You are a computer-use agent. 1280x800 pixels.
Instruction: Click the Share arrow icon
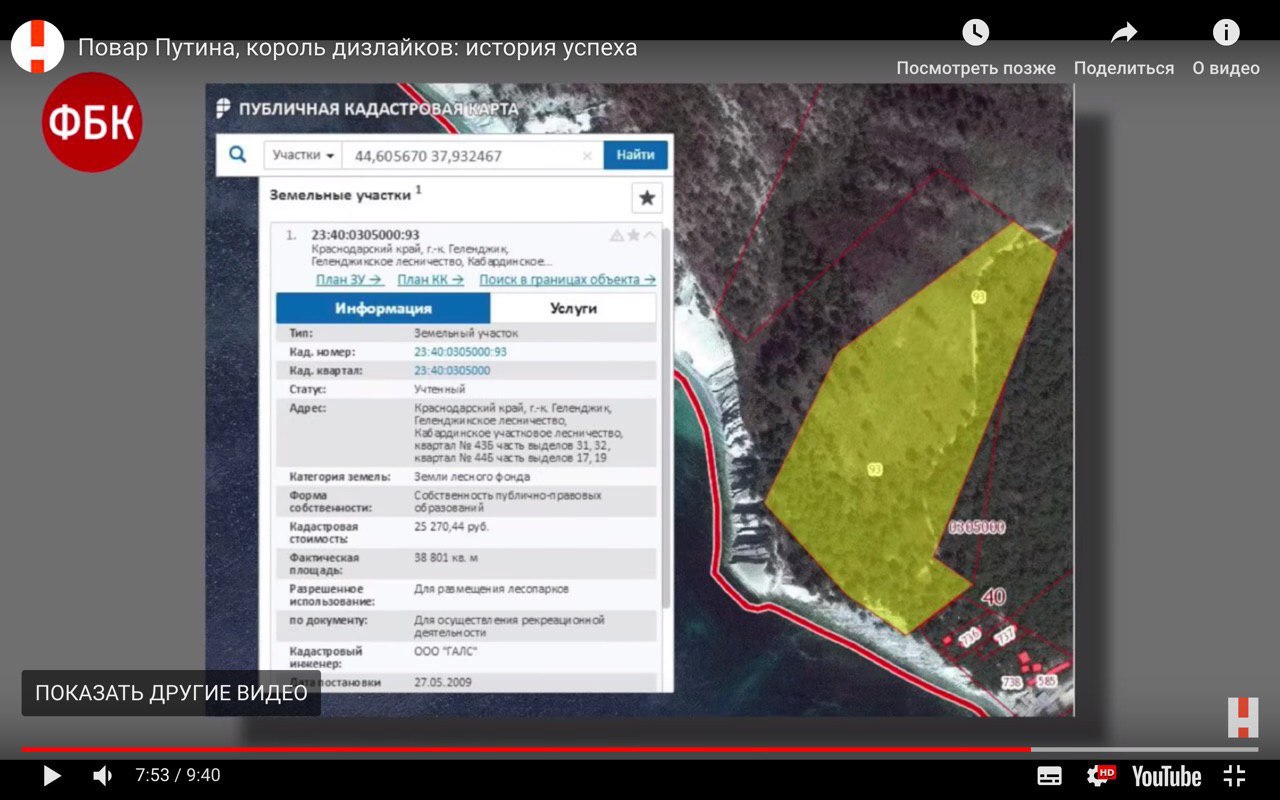pos(1124,32)
